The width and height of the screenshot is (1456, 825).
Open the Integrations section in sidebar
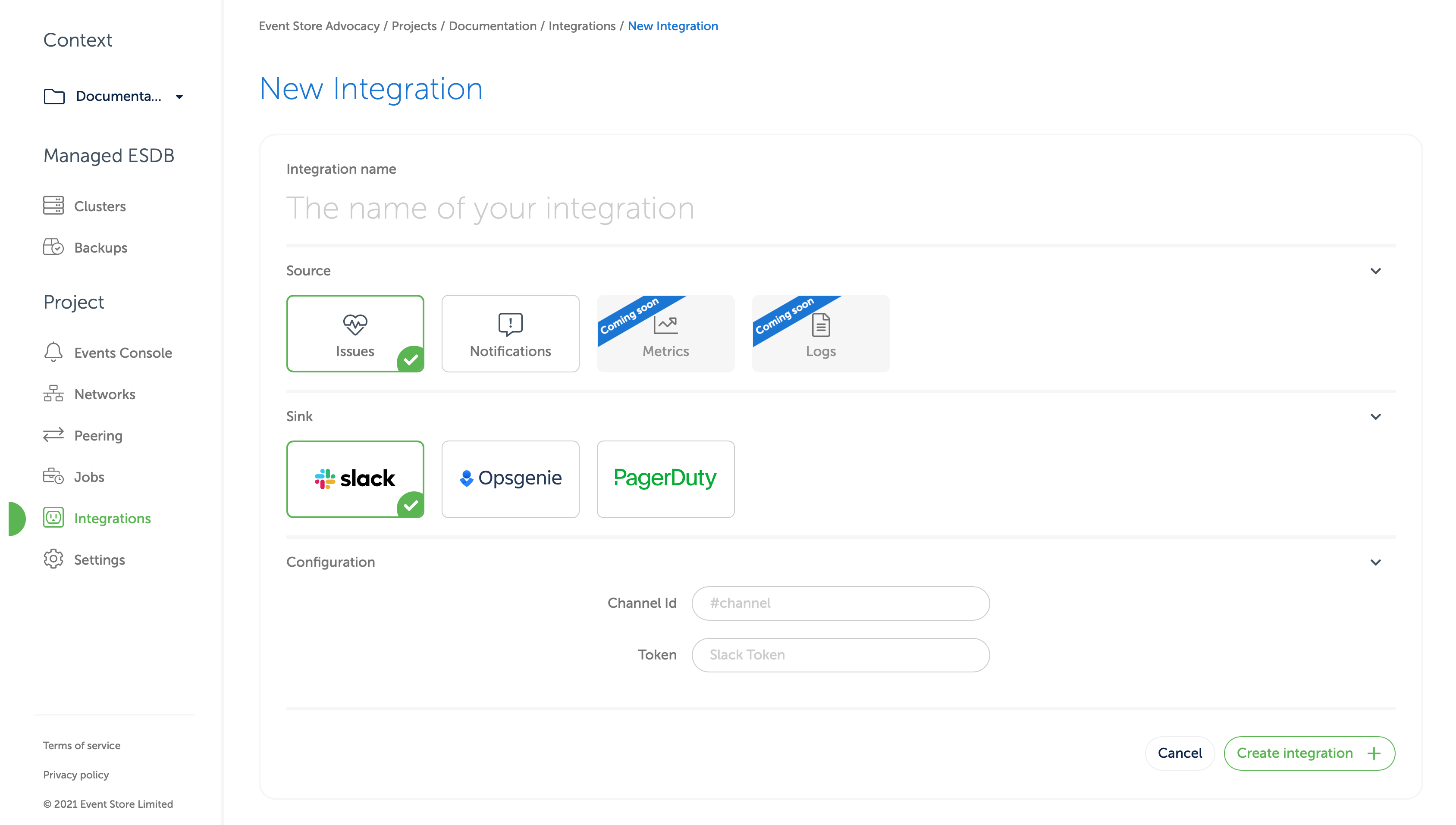pyautogui.click(x=113, y=518)
